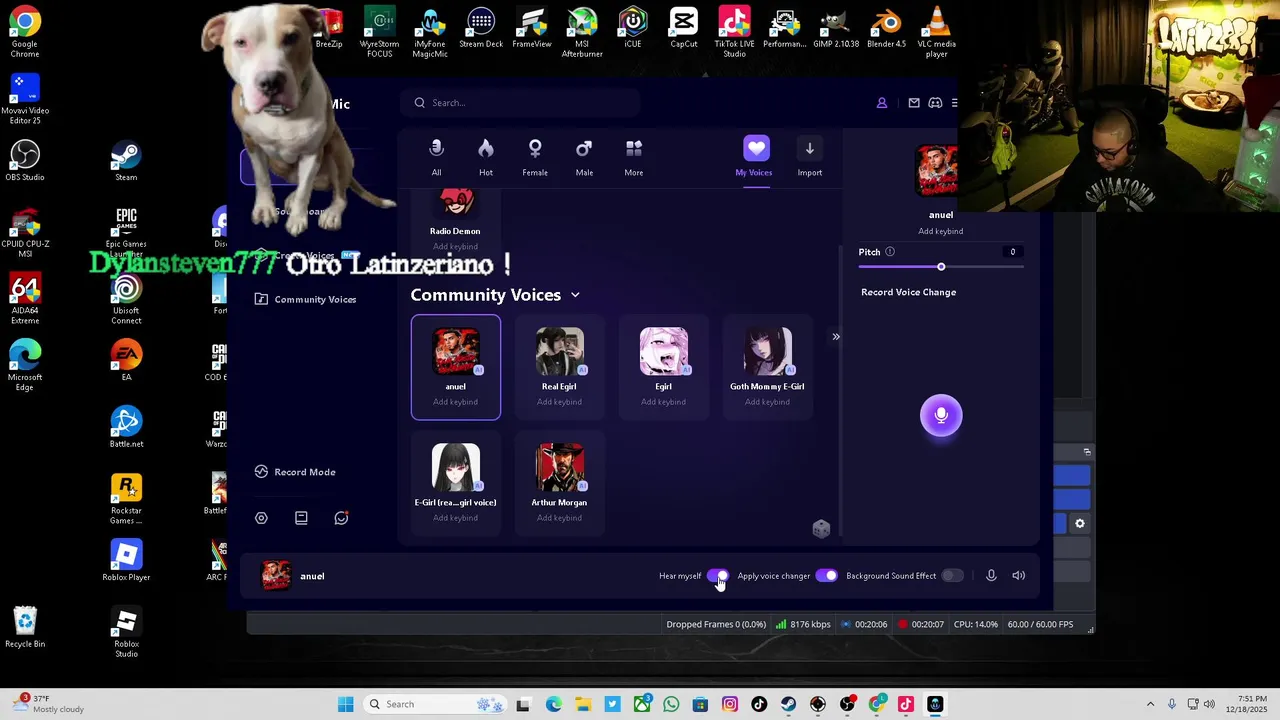The height and width of the screenshot is (720, 1280).
Task: Open Epic Games Launcher desktop shortcut
Action: (126, 233)
